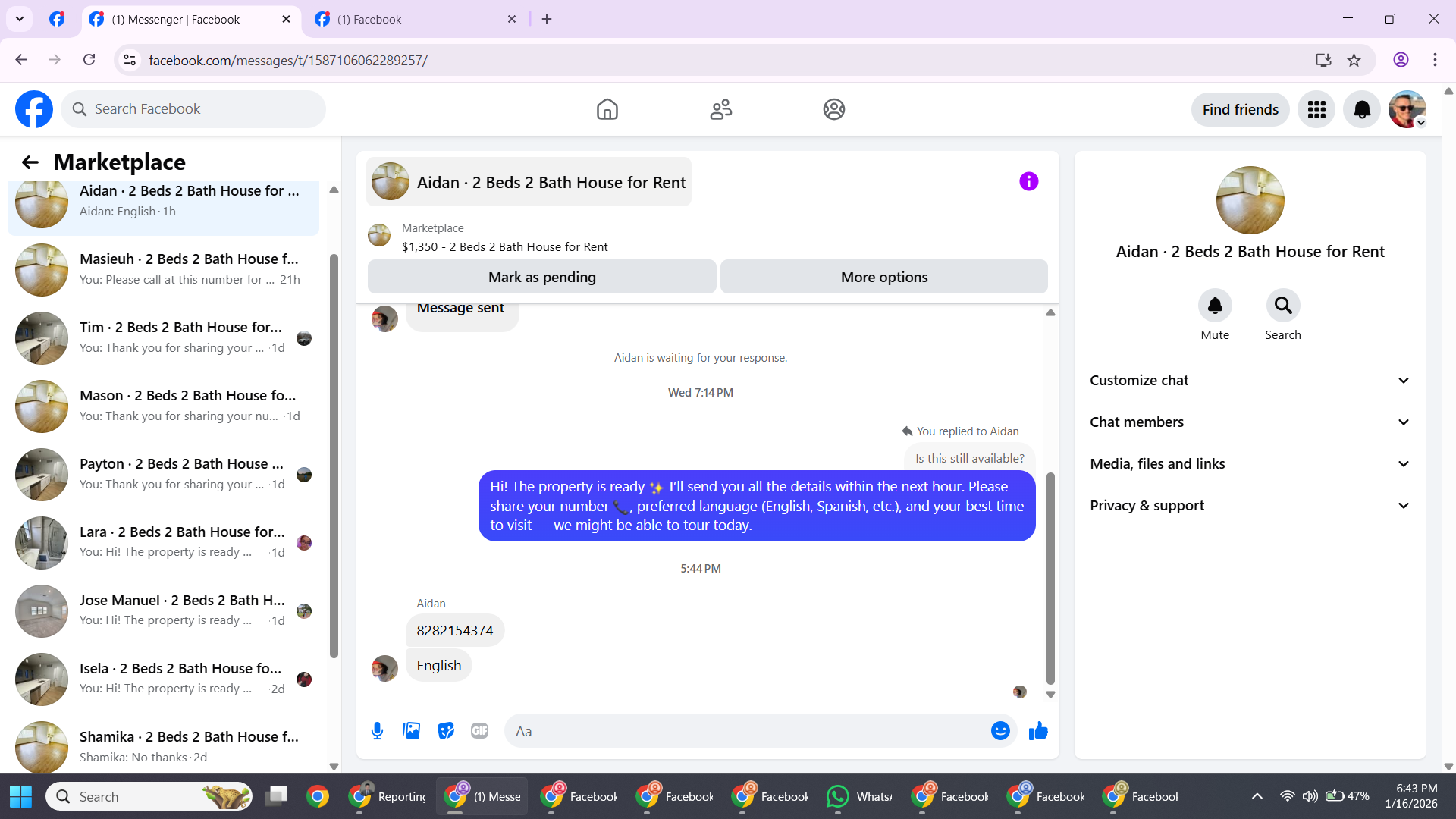
Task: Attach a photo with the image icon
Action: point(411,731)
